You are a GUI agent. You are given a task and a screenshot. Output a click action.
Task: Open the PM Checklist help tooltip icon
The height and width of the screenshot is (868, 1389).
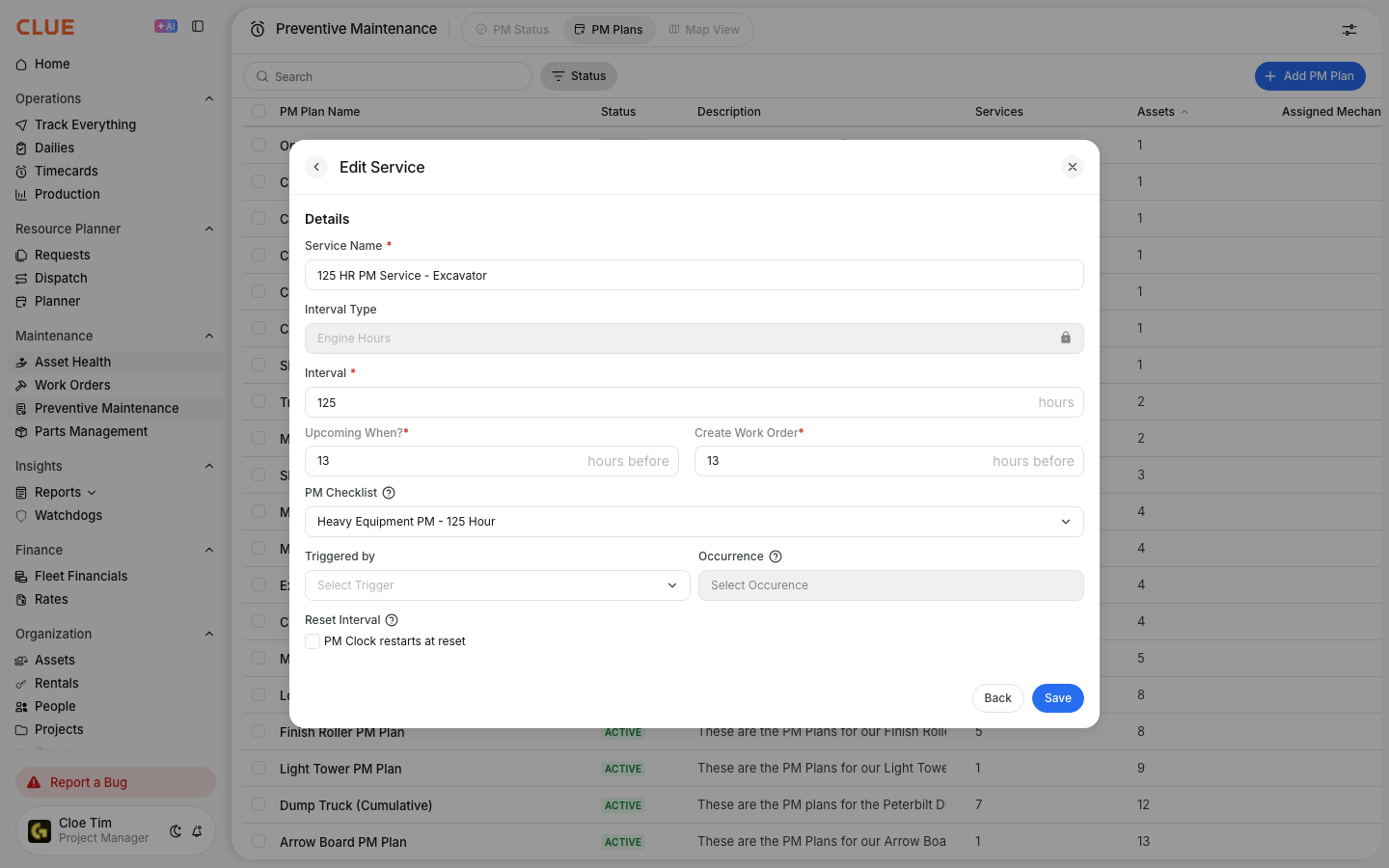pos(389,493)
